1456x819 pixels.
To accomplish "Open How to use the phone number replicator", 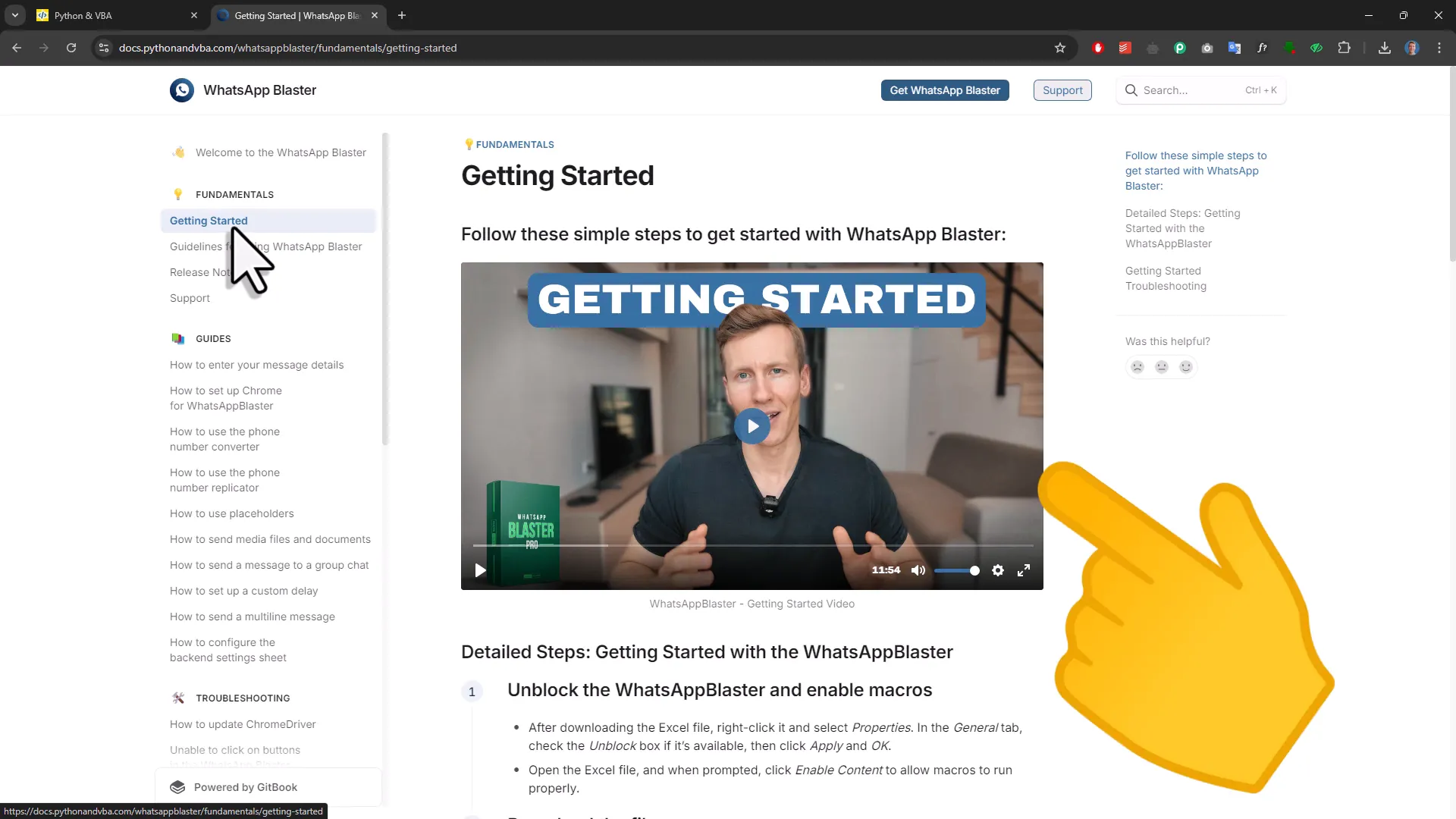I will pos(224,480).
